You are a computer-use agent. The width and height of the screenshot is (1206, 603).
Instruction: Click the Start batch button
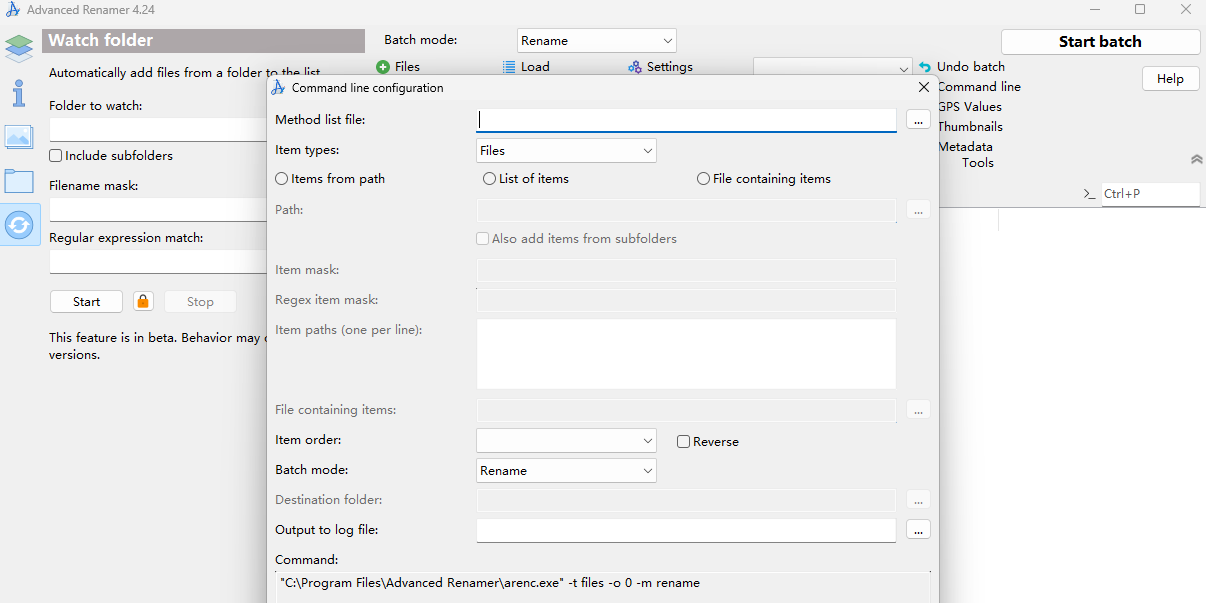pos(1100,42)
